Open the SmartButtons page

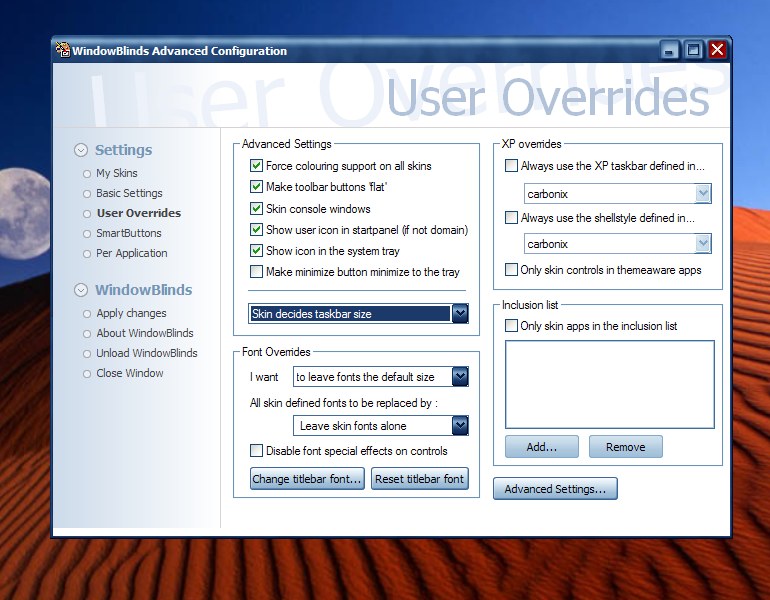tap(129, 233)
